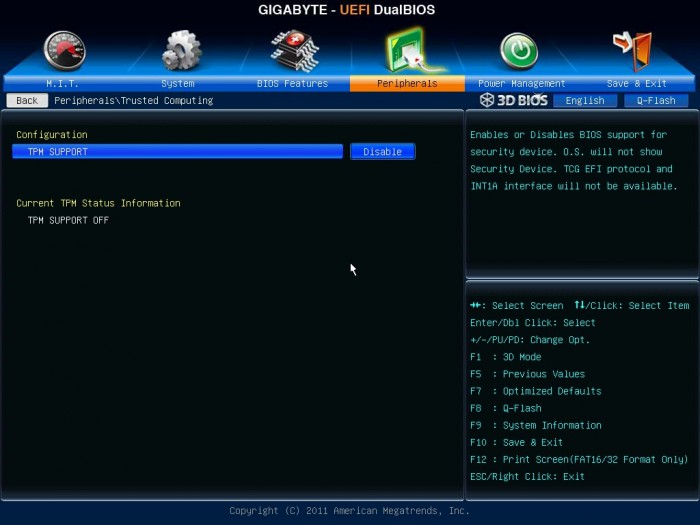The image size is (700, 525).
Task: Open the TPM SUPPORT Disable value dropdown
Action: point(383,151)
